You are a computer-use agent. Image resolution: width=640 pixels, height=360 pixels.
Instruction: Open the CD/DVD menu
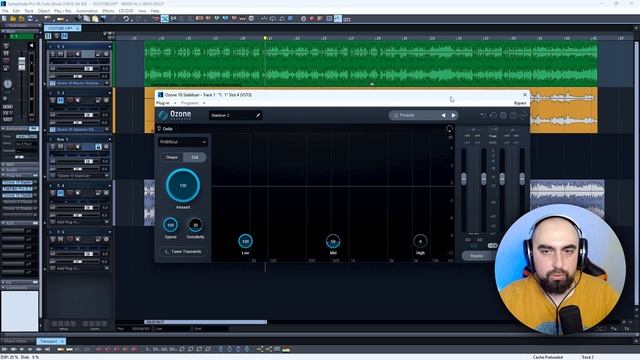(x=126, y=11)
